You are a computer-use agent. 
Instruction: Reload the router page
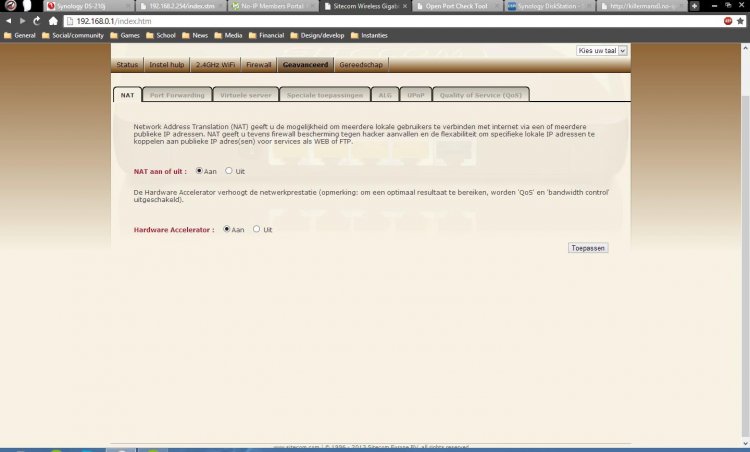coord(37,20)
